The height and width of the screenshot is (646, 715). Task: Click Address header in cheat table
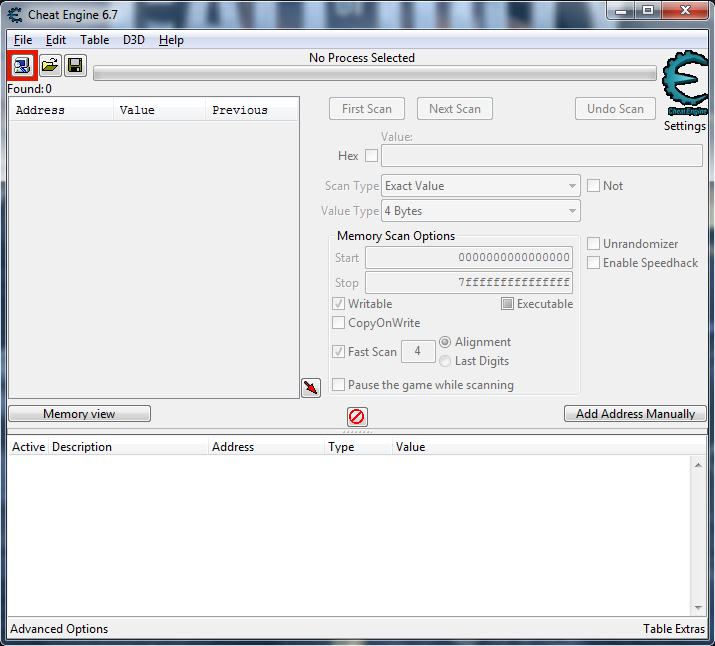[x=267, y=447]
